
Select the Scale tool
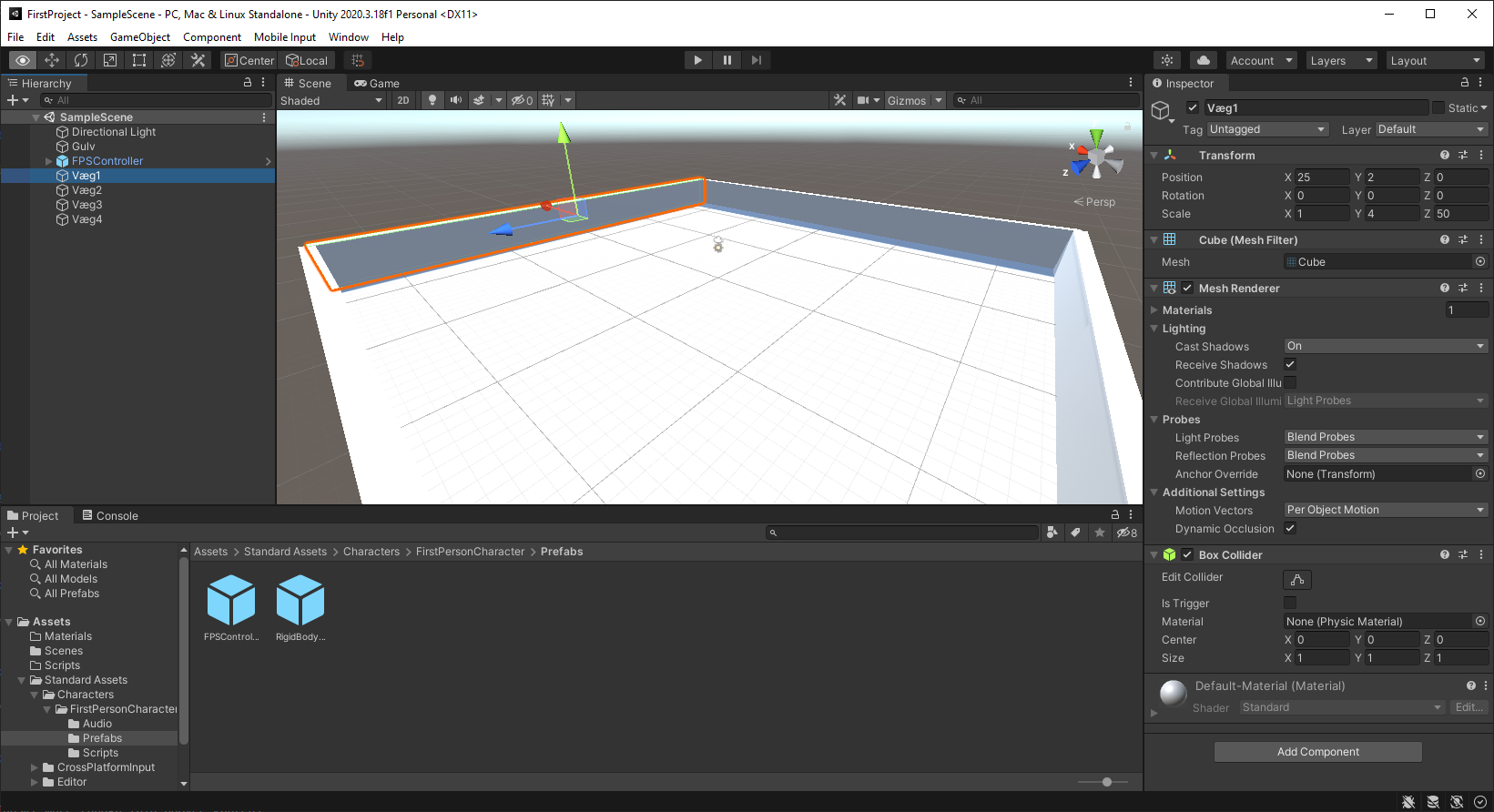[110, 60]
